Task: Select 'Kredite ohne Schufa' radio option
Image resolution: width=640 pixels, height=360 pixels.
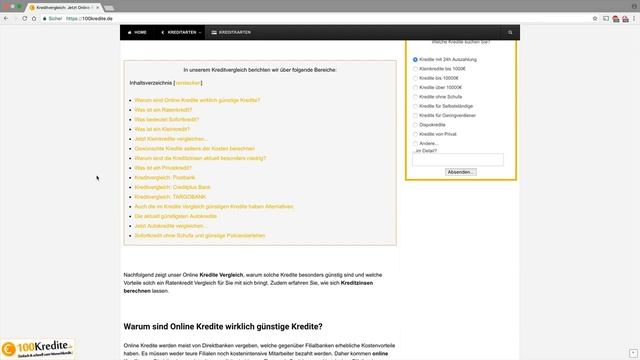Action: coord(415,97)
